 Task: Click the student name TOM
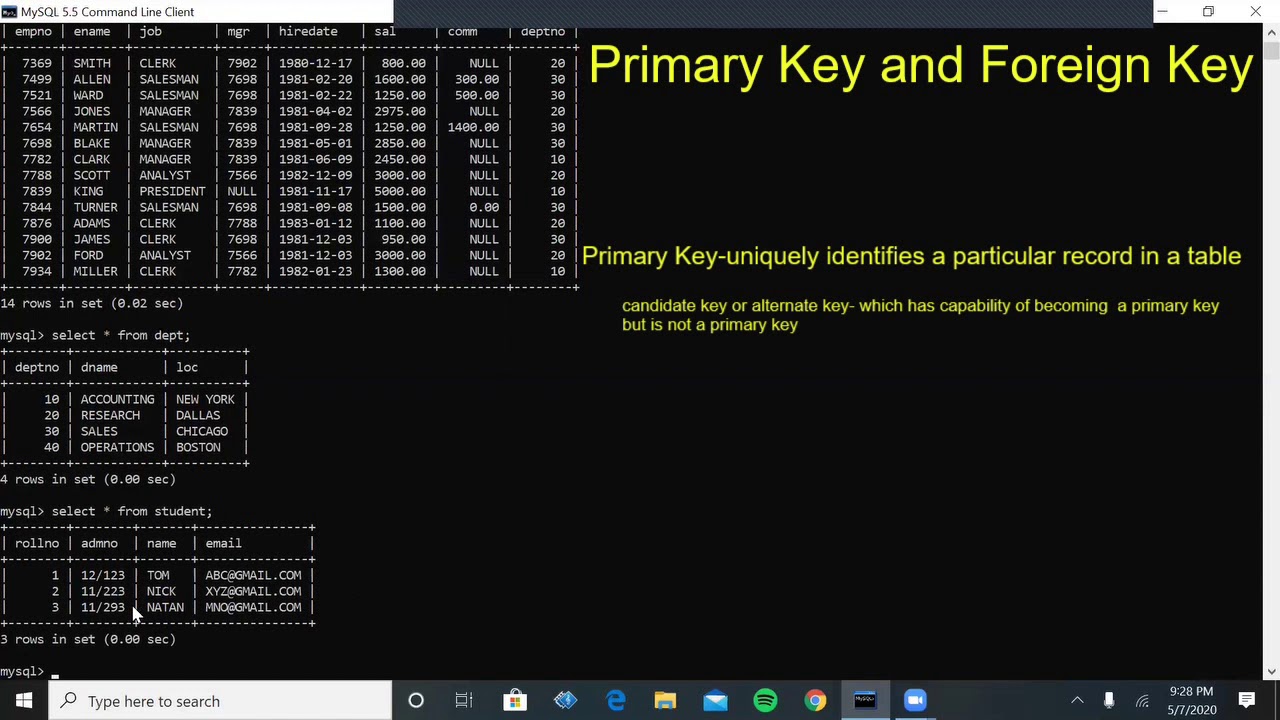point(158,575)
